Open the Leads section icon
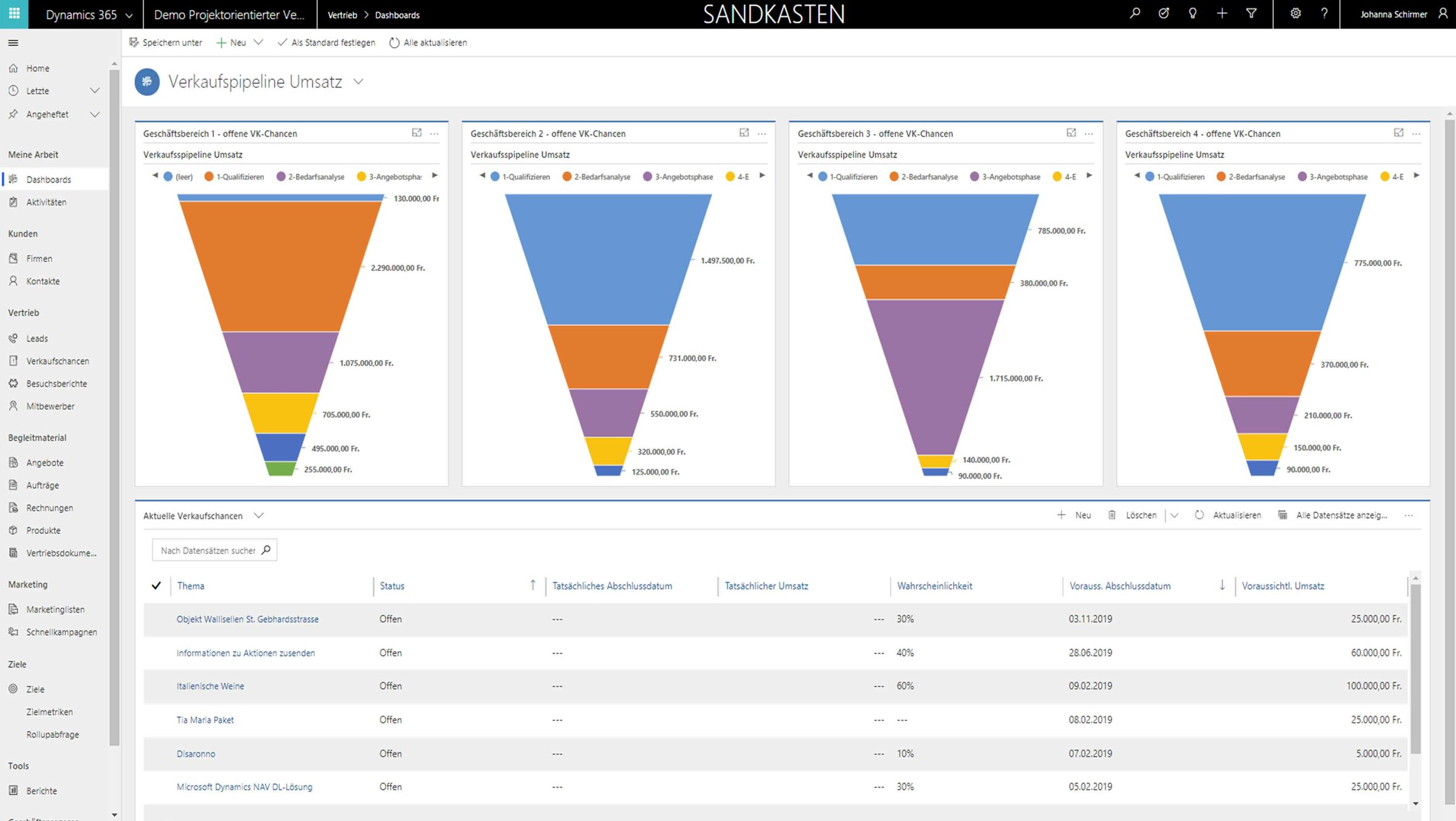 click(x=13, y=338)
